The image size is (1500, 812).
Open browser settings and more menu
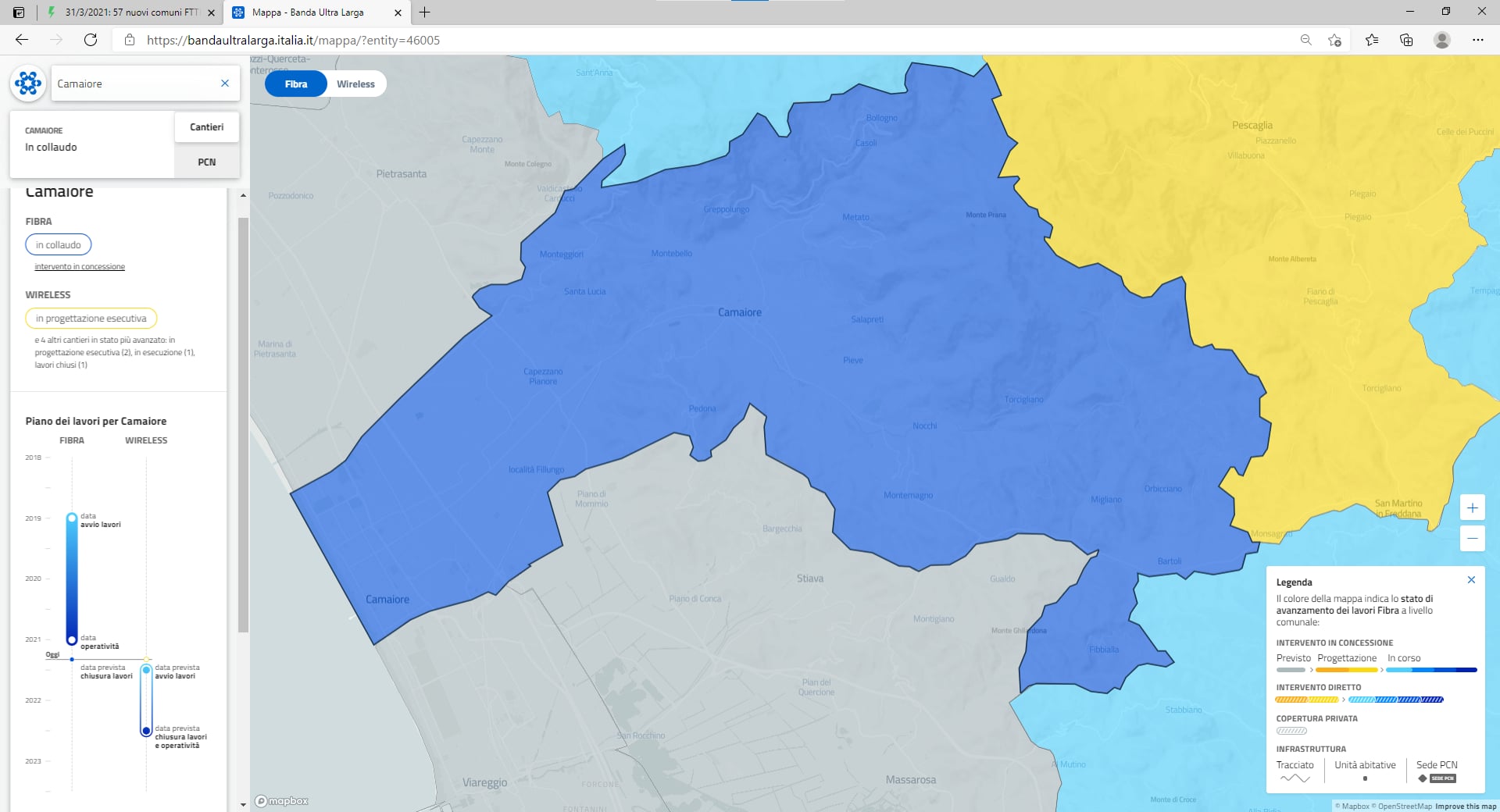(1477, 40)
